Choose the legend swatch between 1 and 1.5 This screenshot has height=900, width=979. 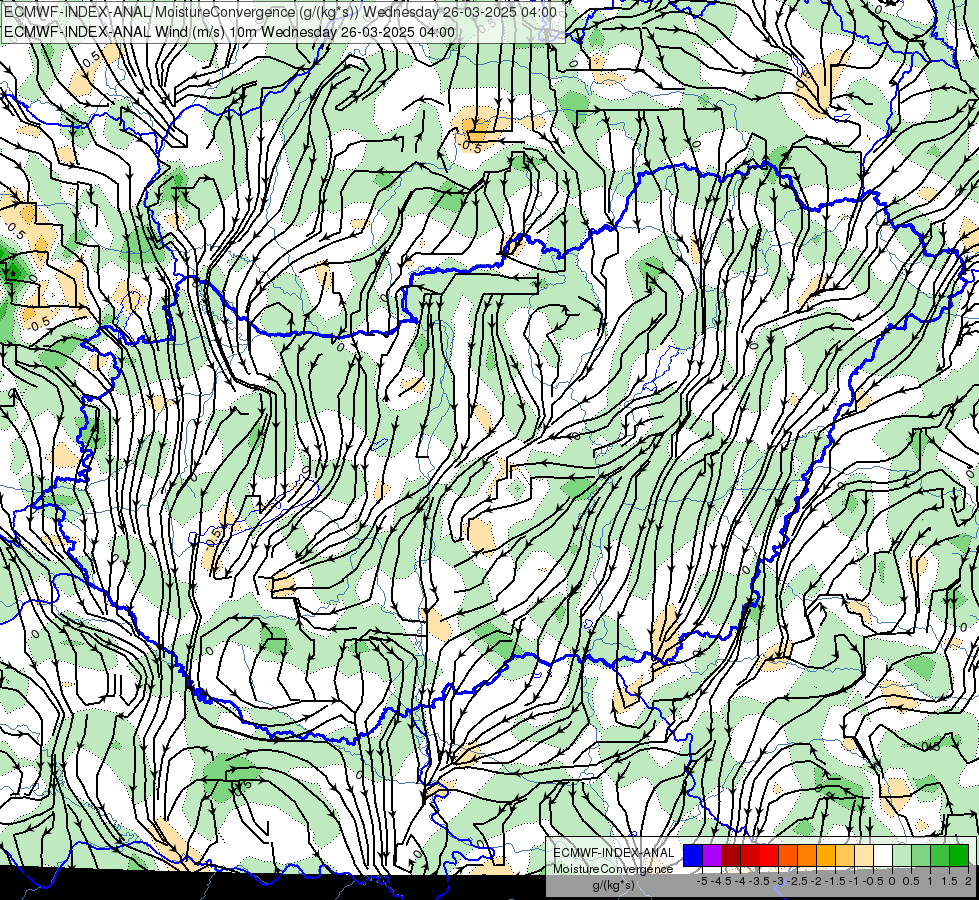(x=940, y=856)
